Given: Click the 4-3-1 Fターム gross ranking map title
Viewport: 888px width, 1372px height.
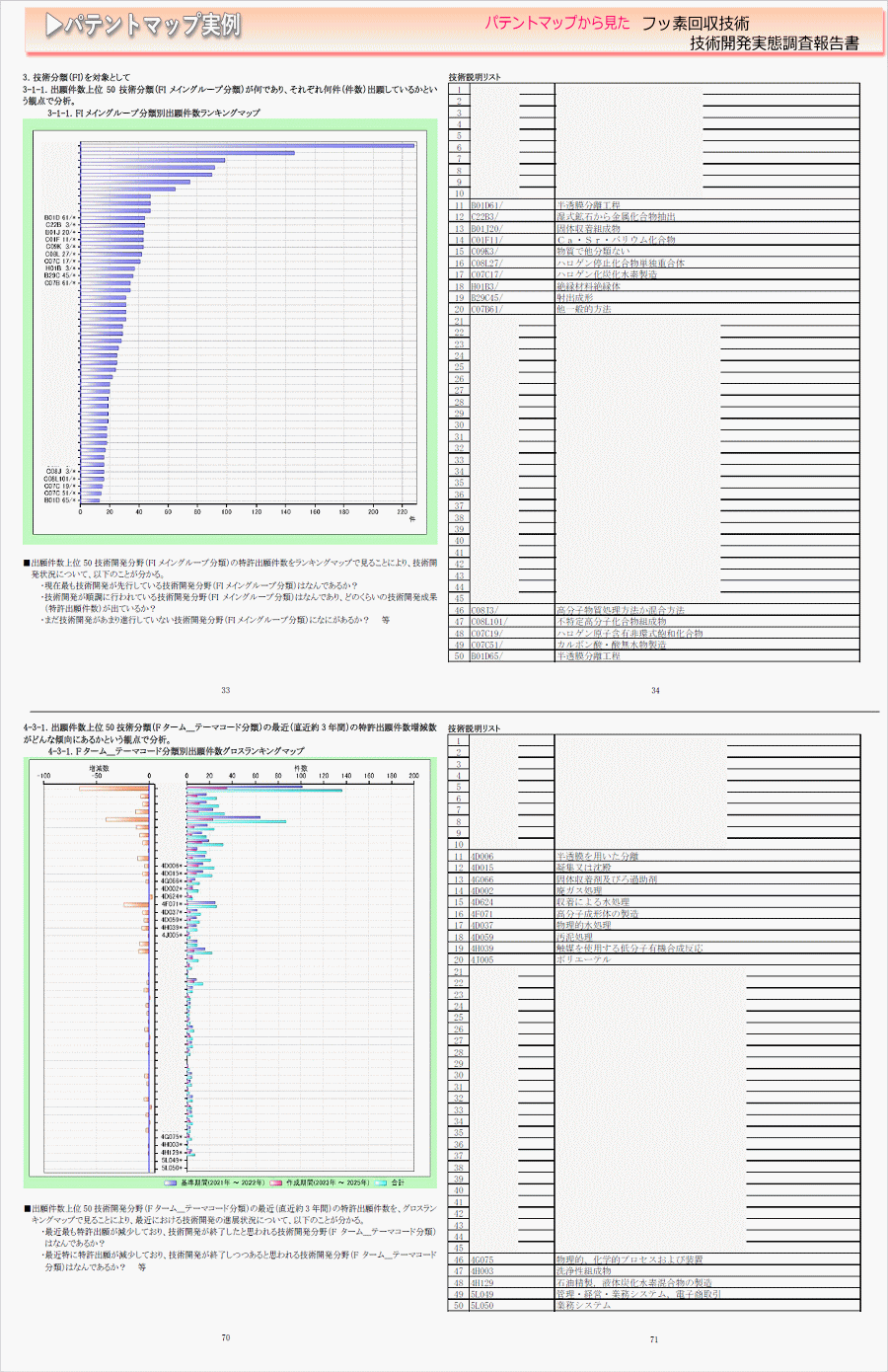Looking at the screenshot, I should (176, 751).
